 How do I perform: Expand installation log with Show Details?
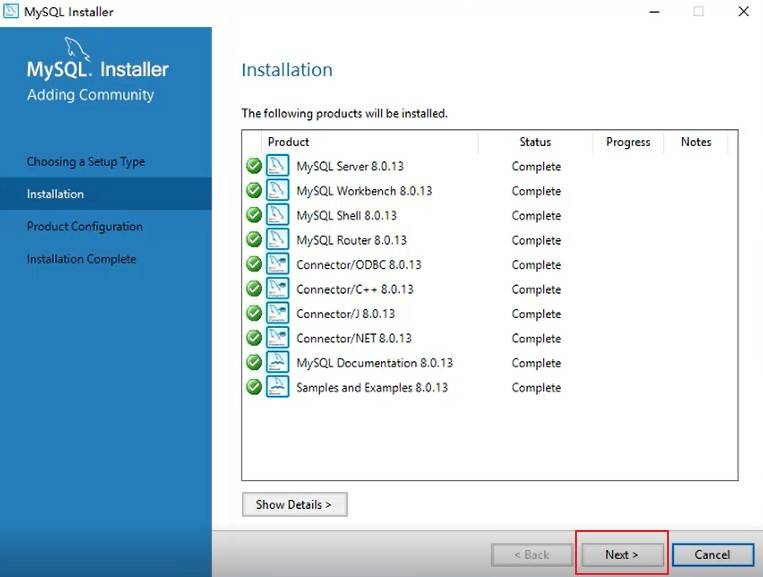click(x=294, y=505)
